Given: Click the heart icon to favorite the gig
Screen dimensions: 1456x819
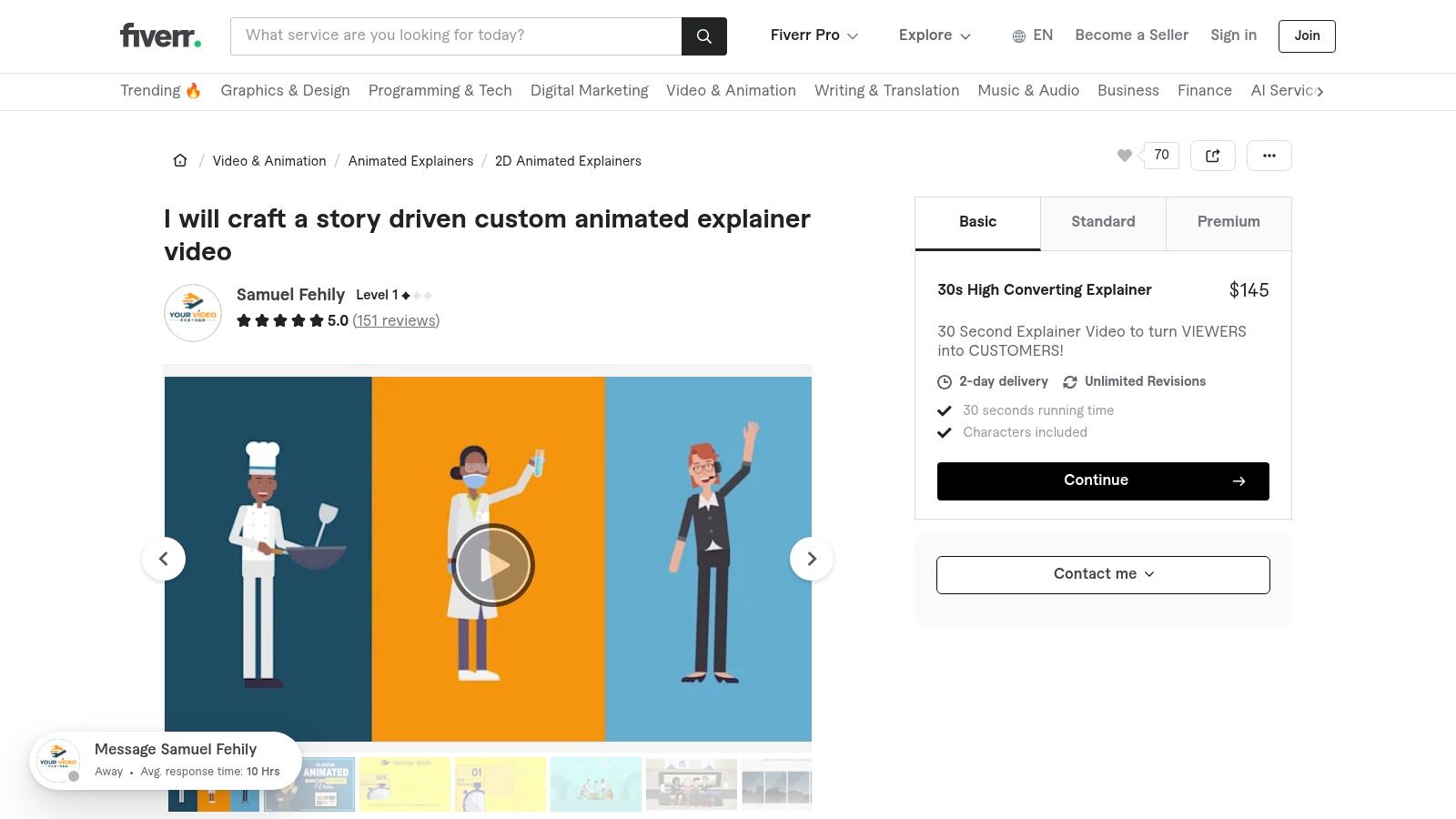Looking at the screenshot, I should (1125, 155).
